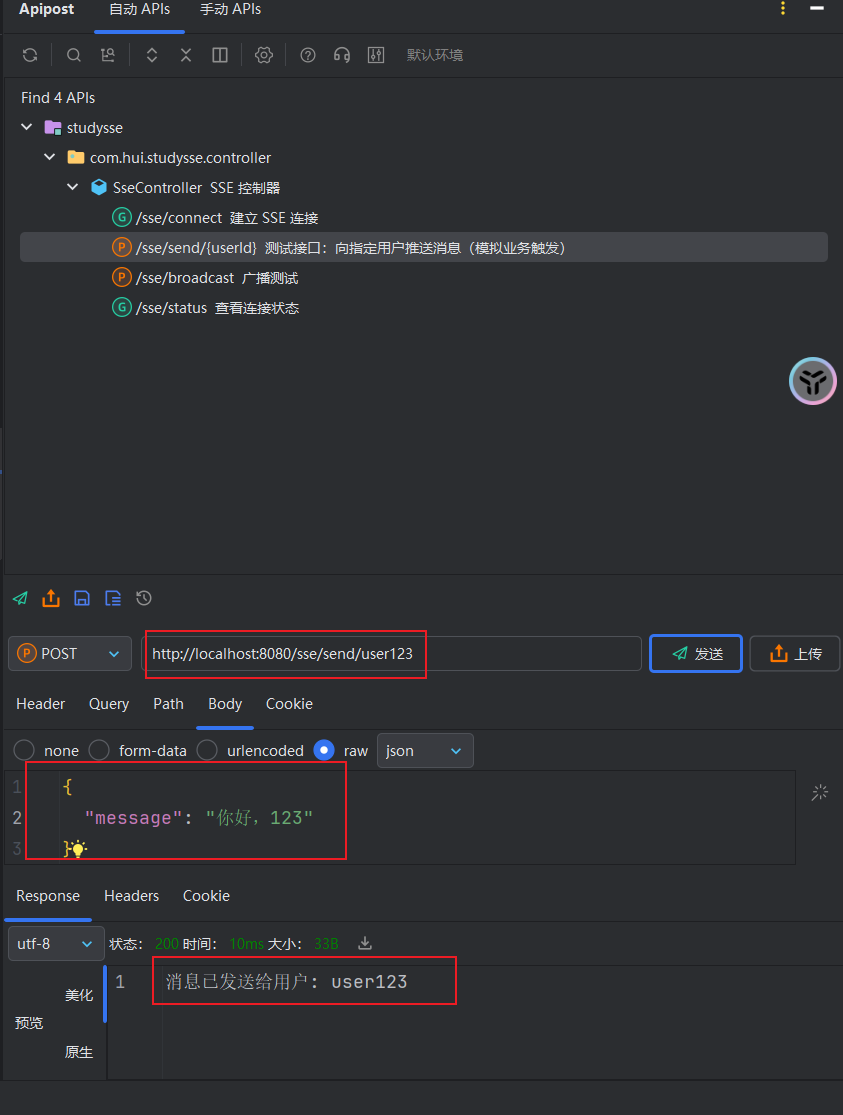Switch to the 自动 APIs tab
The height and width of the screenshot is (1115, 843).
(139, 10)
